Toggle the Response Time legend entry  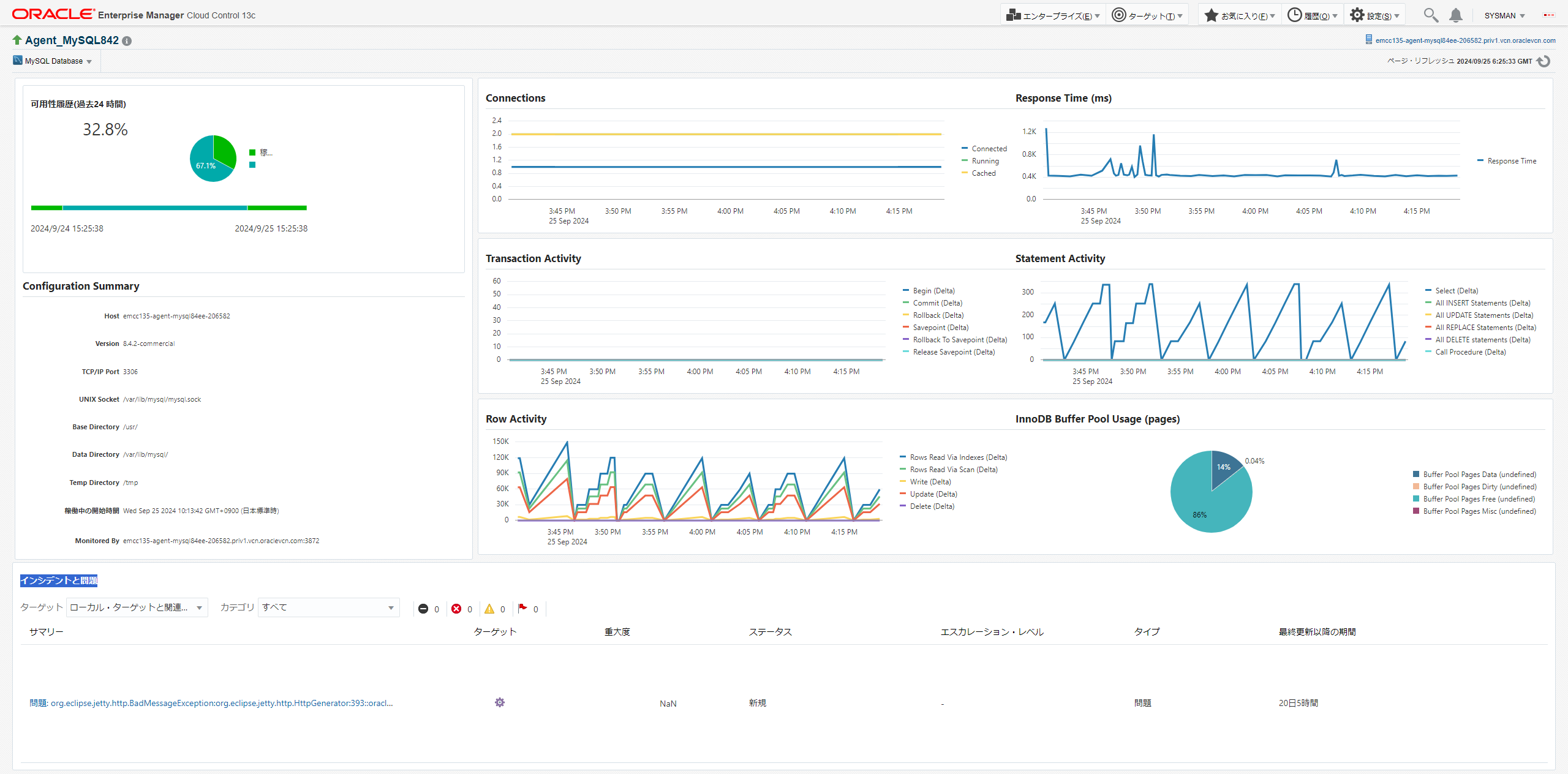pyautogui.click(x=1507, y=161)
